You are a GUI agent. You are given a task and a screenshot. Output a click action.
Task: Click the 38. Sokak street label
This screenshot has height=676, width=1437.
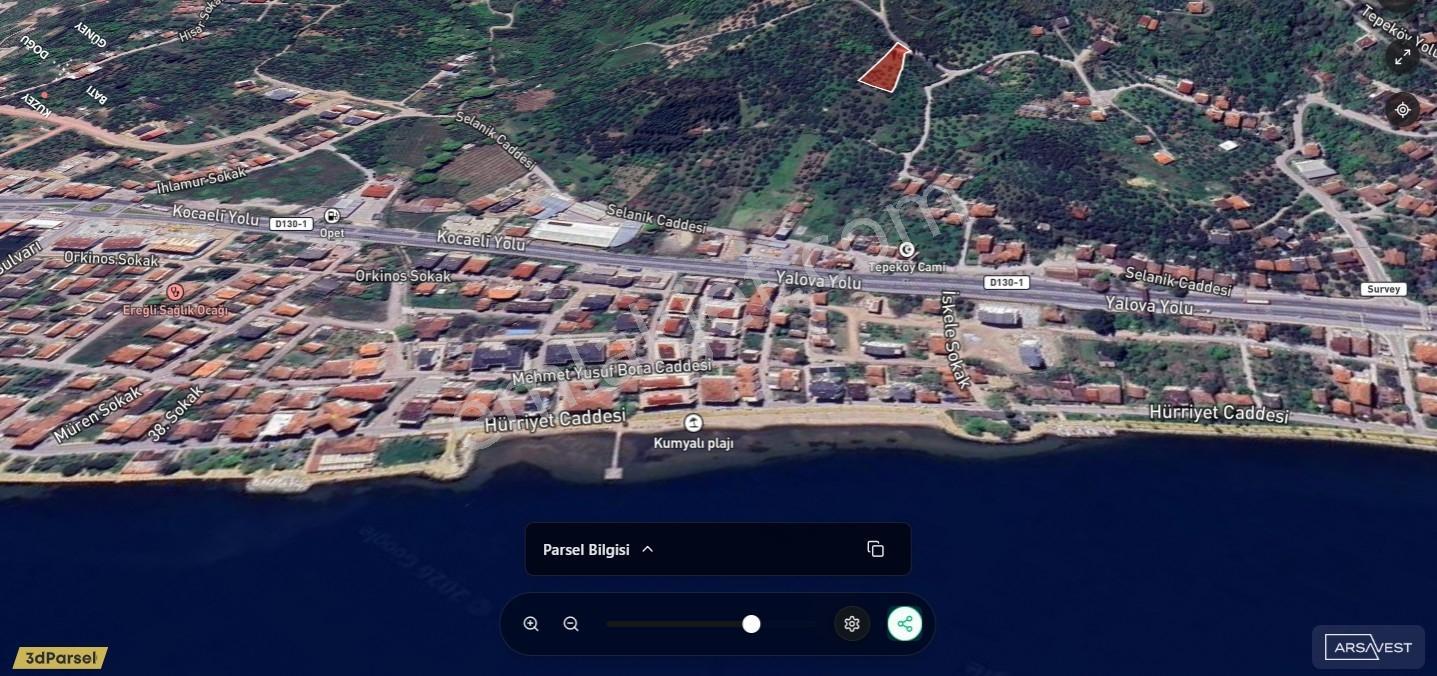tap(176, 415)
